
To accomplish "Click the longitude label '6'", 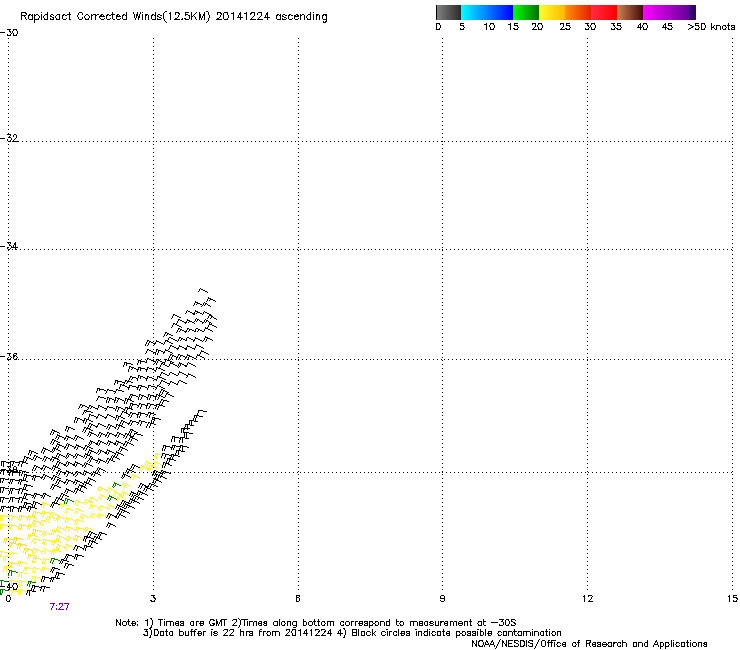I will (x=298, y=599).
